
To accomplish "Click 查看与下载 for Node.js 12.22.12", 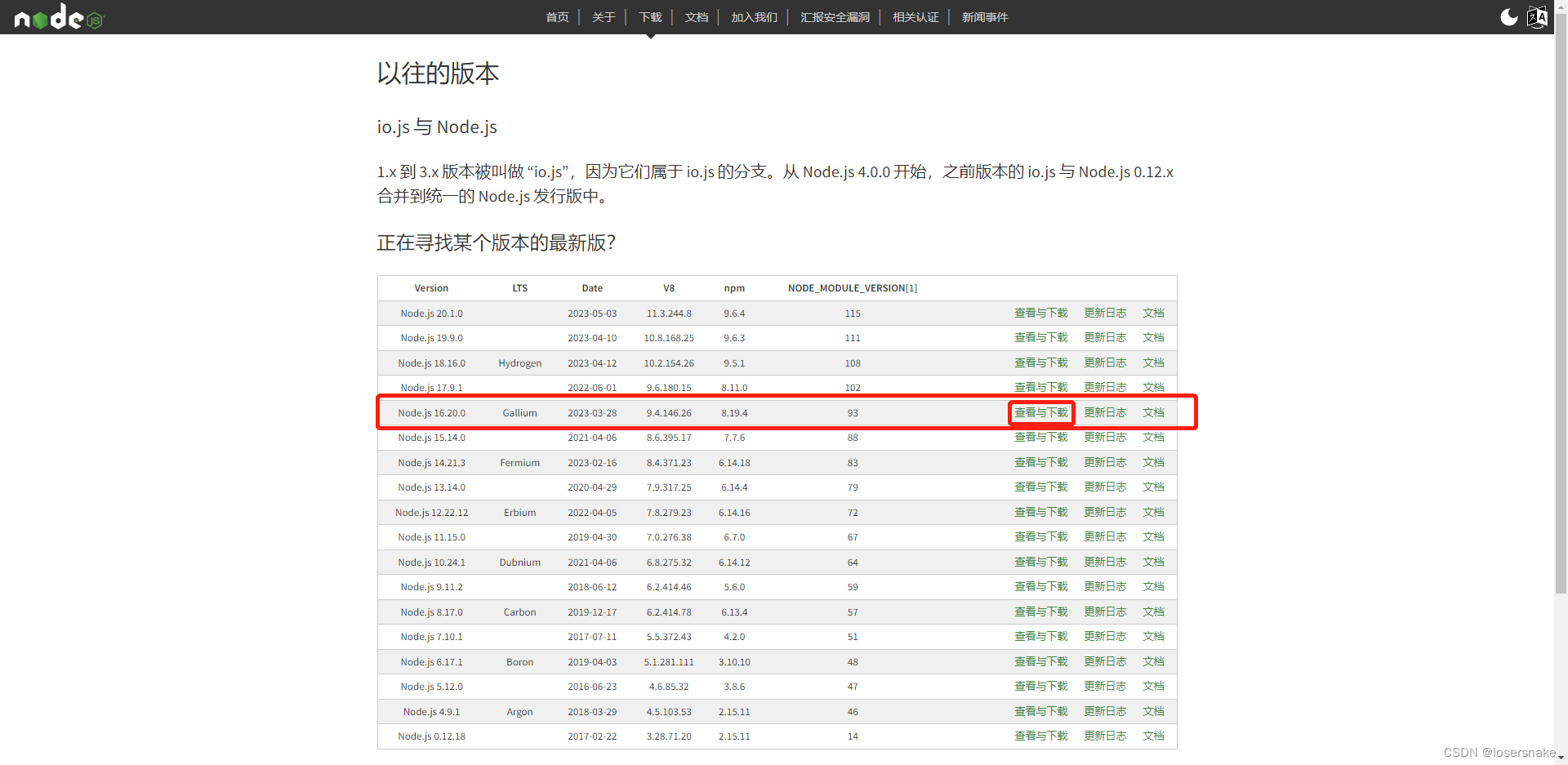I will tap(1041, 513).
